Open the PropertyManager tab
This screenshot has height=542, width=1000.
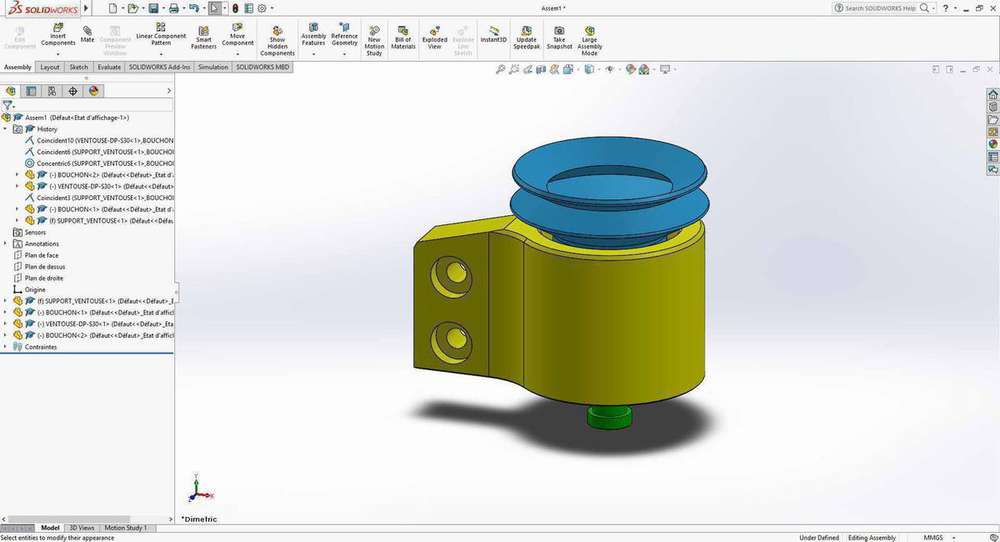(x=31, y=91)
